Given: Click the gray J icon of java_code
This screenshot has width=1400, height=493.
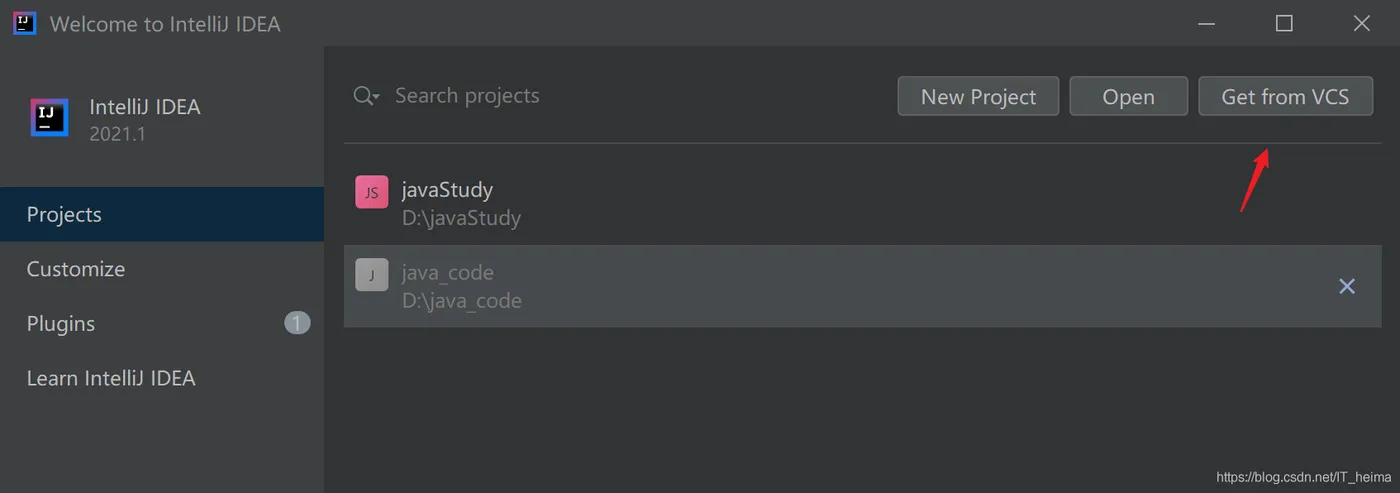Looking at the screenshot, I should pos(371,275).
